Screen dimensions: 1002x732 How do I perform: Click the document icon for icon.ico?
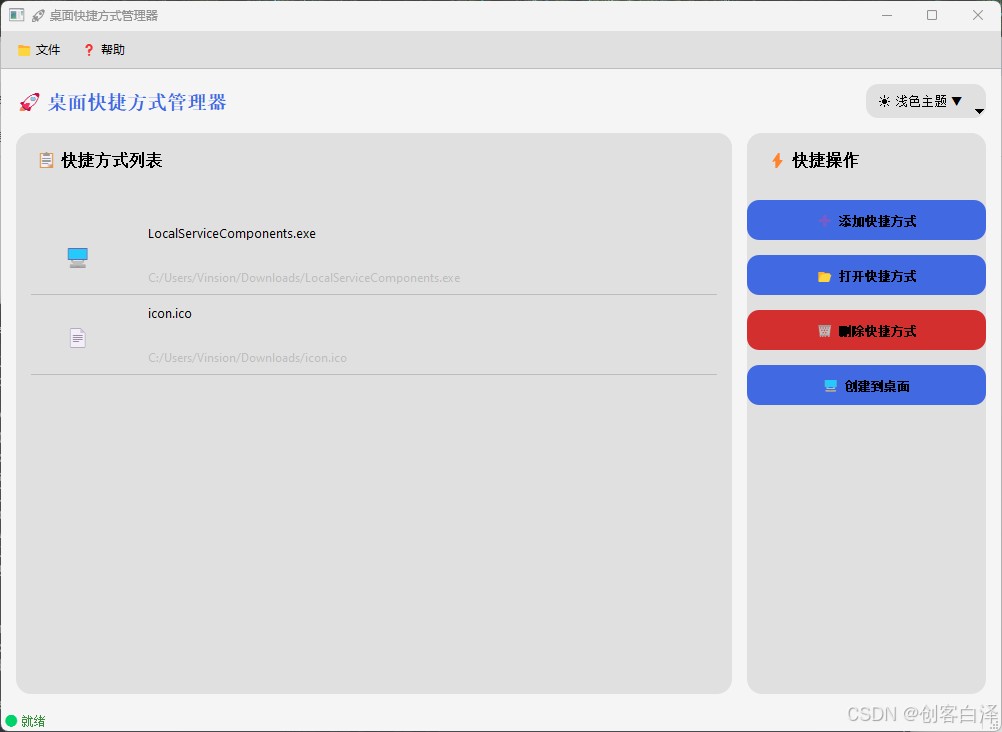(x=77, y=338)
